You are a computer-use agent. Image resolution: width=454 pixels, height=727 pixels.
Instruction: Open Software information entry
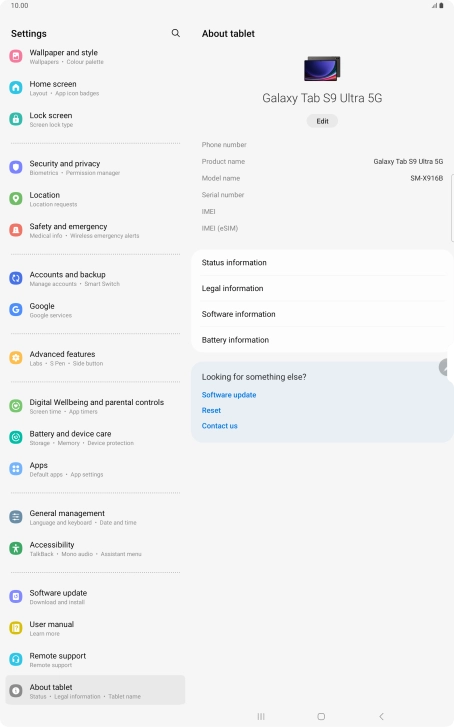pyautogui.click(x=322, y=314)
